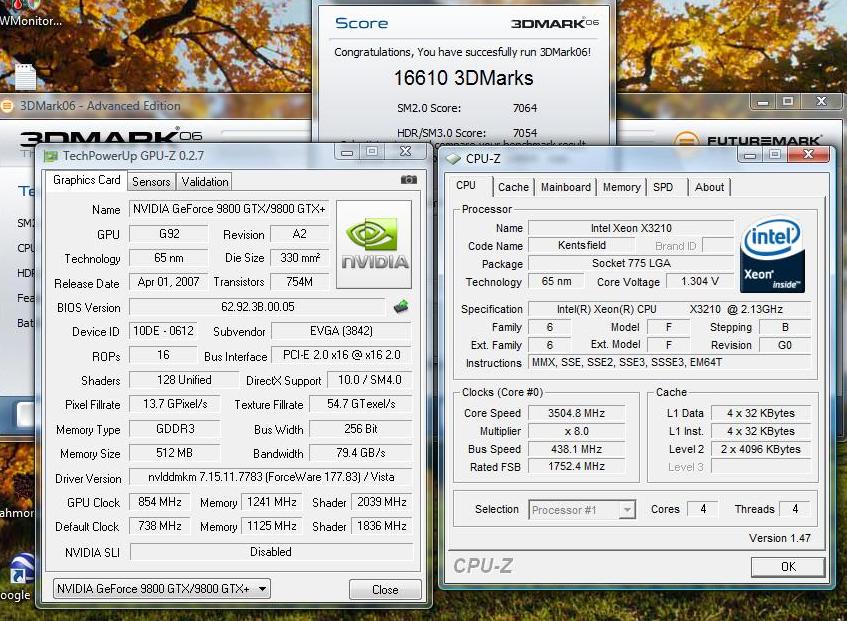Click the GPU Clock value 854 MHz
The height and width of the screenshot is (621, 847).
[x=159, y=502]
